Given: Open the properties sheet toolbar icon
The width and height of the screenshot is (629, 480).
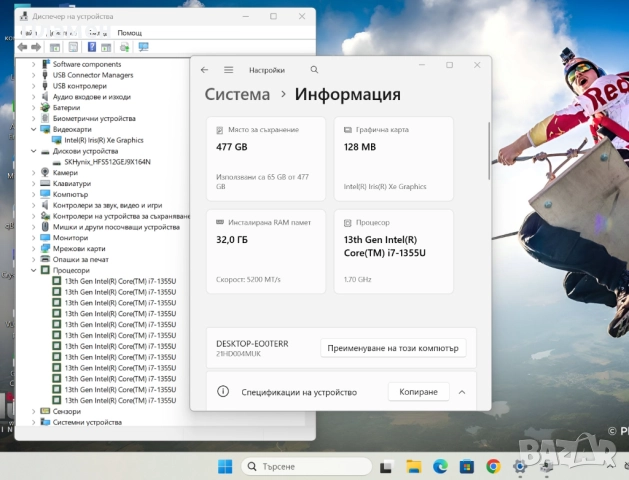Looking at the screenshot, I should pyautogui.click(x=73, y=47).
